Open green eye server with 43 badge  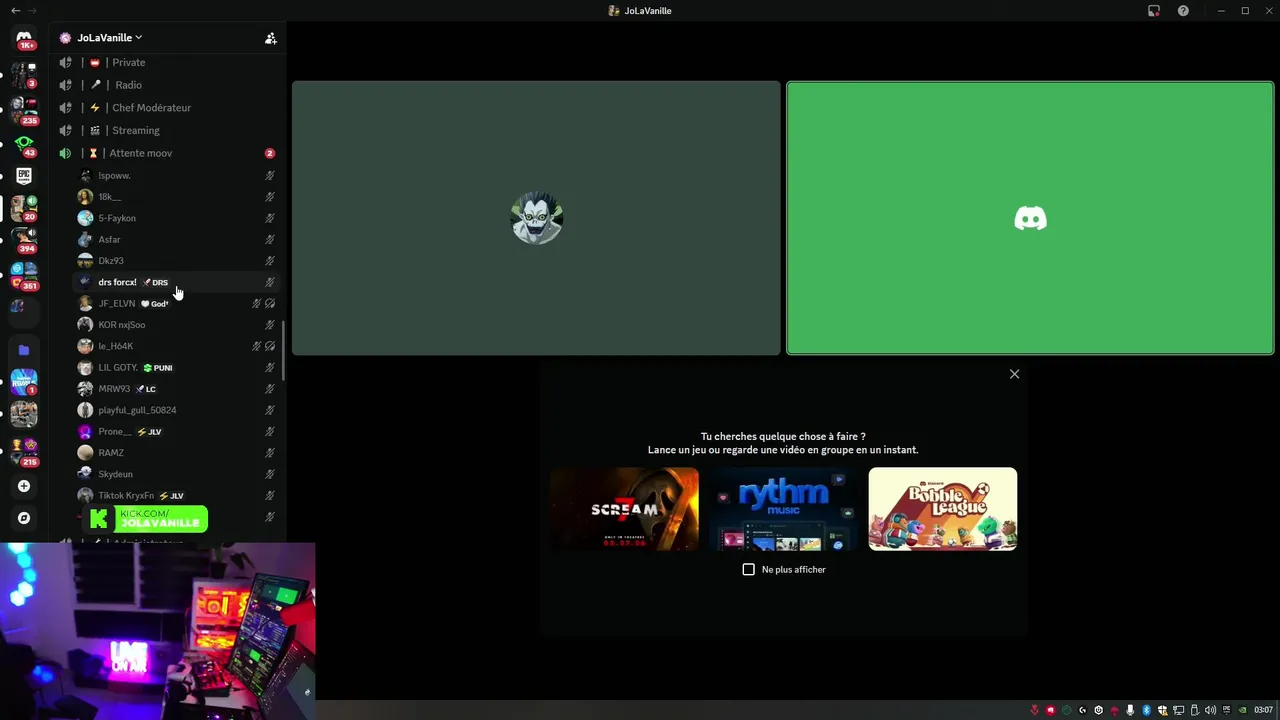click(24, 143)
